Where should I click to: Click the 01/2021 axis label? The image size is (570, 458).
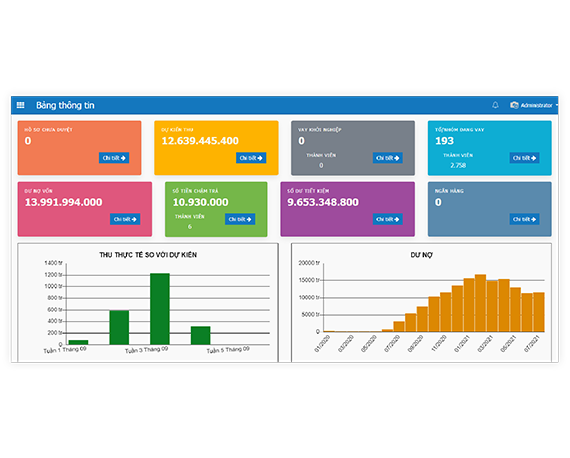462,344
